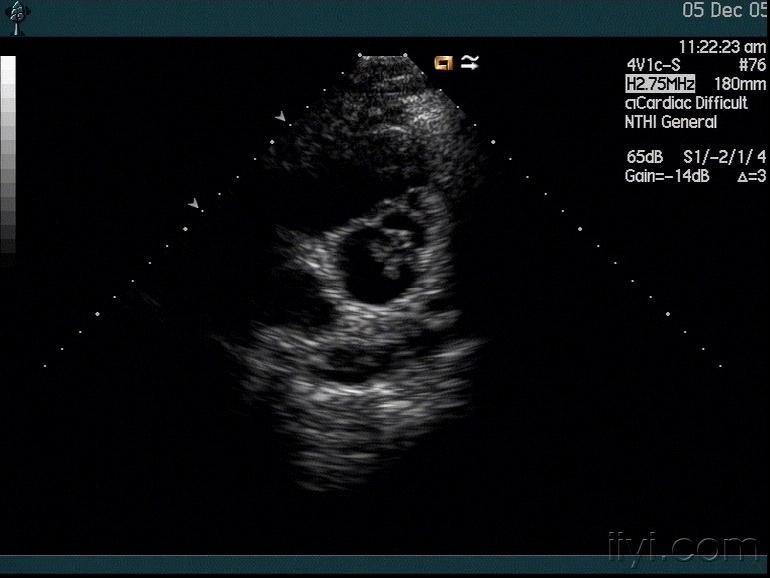The height and width of the screenshot is (578, 770).
Task: Click the lower focal zone arrowhead marker
Action: [194, 203]
